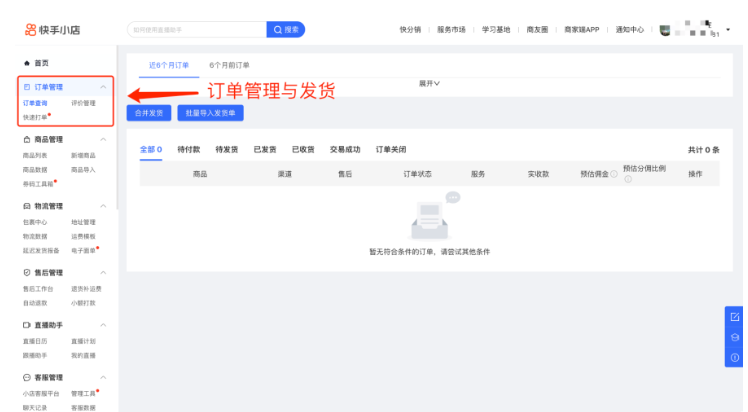
Task: Click the info icon under 预估分佣比例
Action: 627,180
